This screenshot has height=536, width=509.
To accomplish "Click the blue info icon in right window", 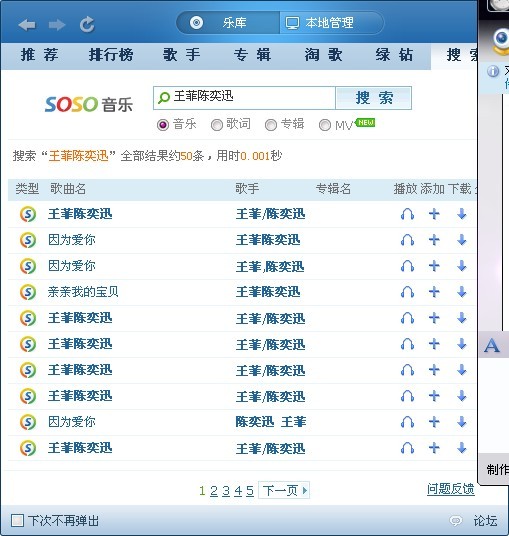I will (493, 71).
